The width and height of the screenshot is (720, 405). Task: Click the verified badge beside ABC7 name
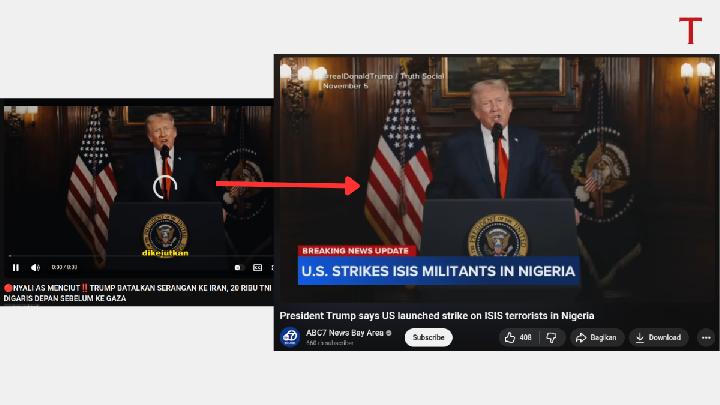[389, 333]
